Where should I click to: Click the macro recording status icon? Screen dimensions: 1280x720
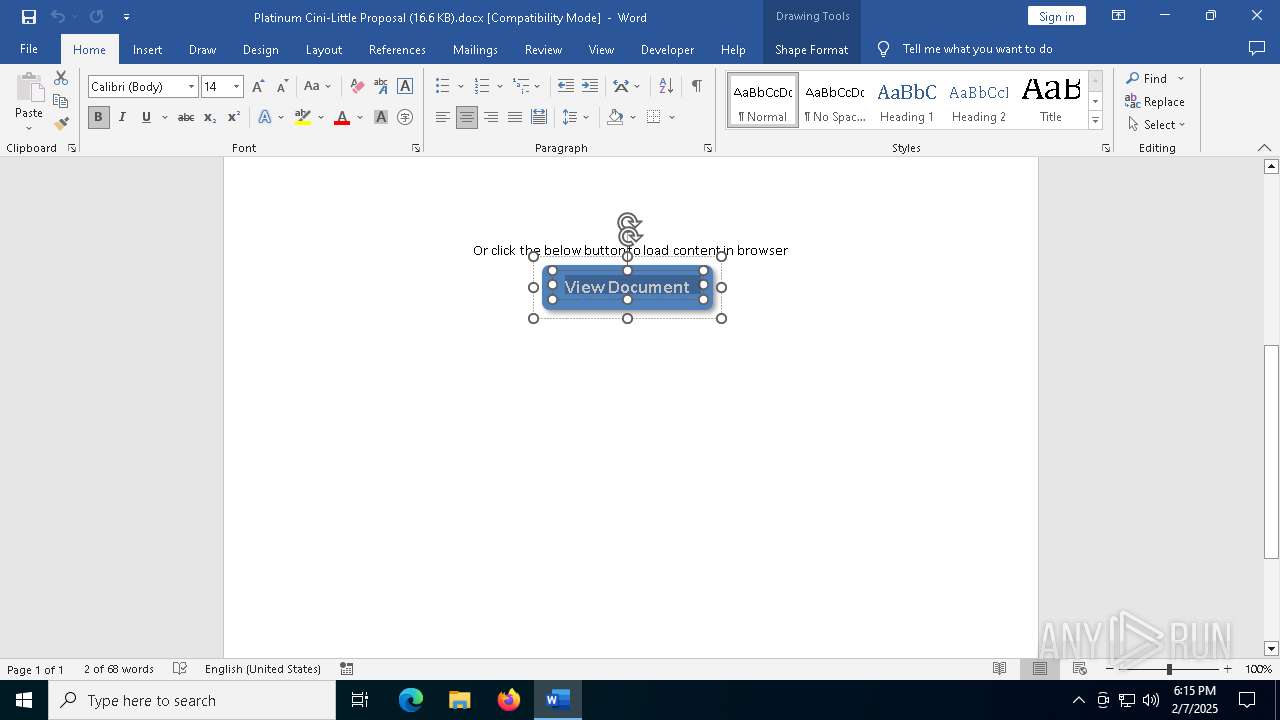(x=347, y=669)
